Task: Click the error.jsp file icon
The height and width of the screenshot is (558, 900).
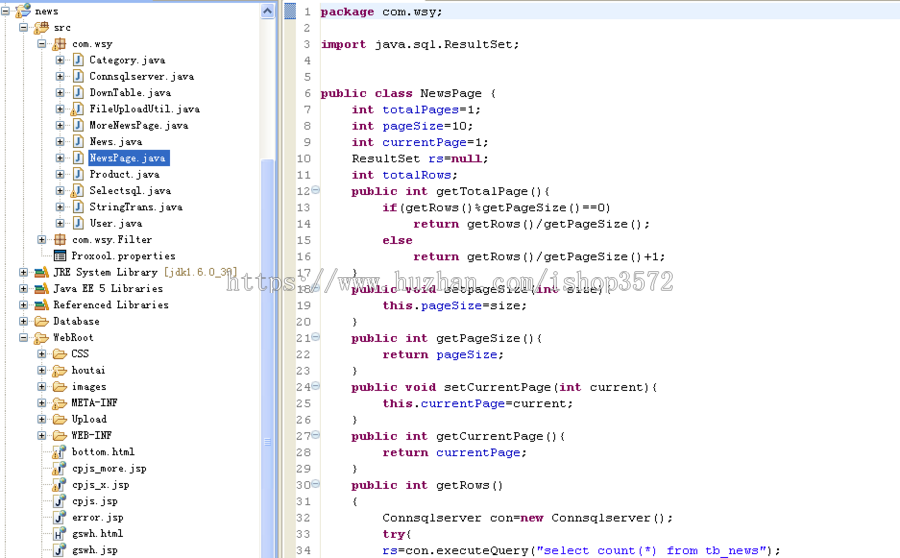Action: 60,517
